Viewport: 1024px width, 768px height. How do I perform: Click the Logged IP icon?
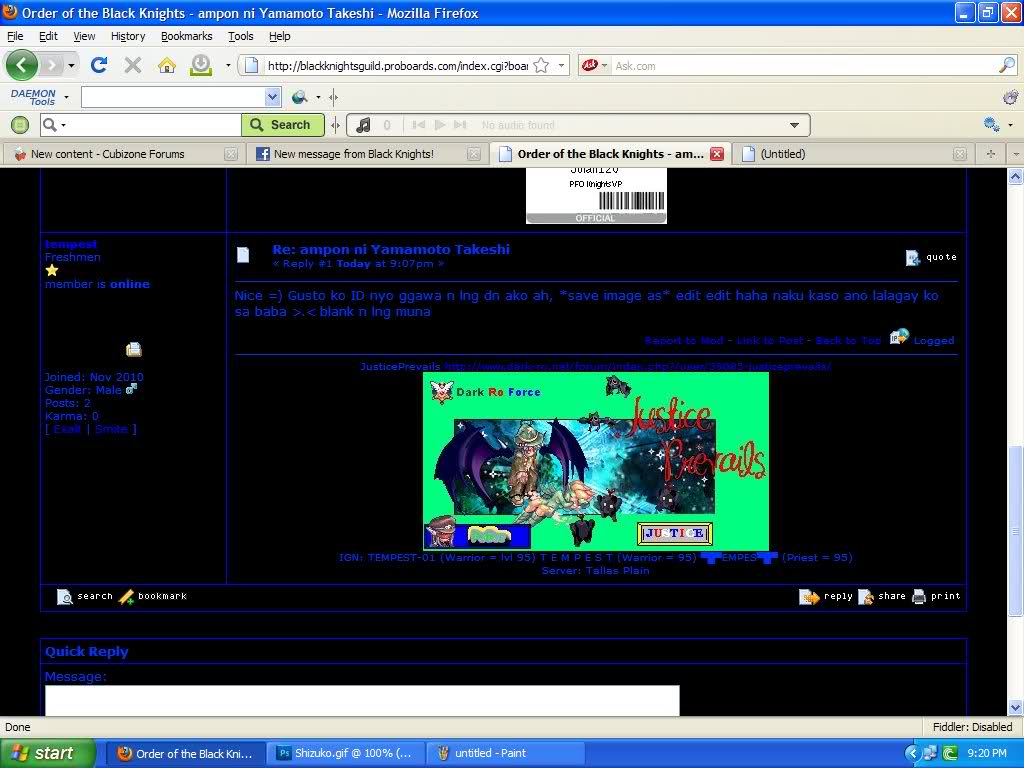coord(899,337)
